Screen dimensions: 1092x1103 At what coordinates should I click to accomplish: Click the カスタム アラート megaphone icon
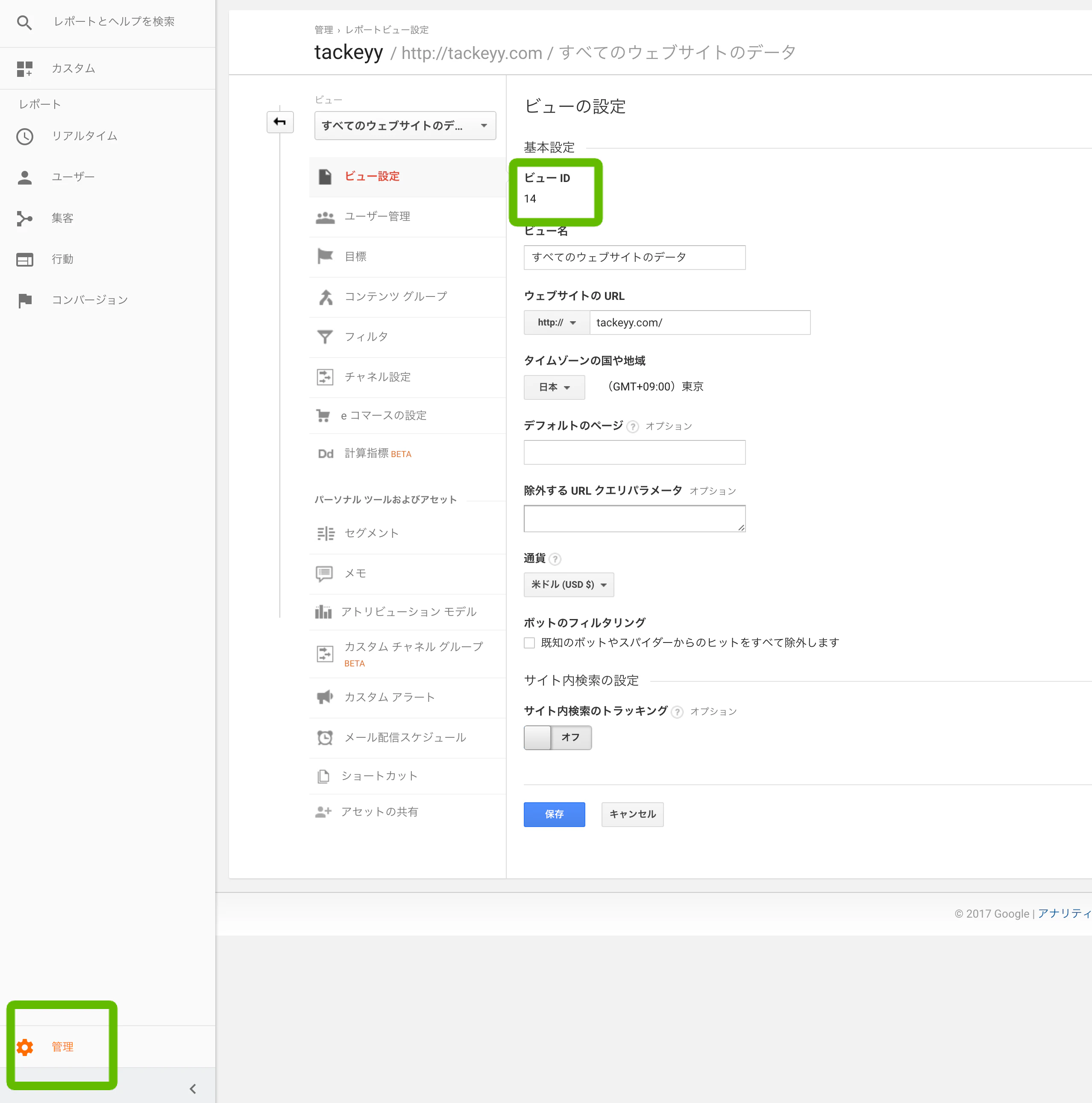[325, 697]
